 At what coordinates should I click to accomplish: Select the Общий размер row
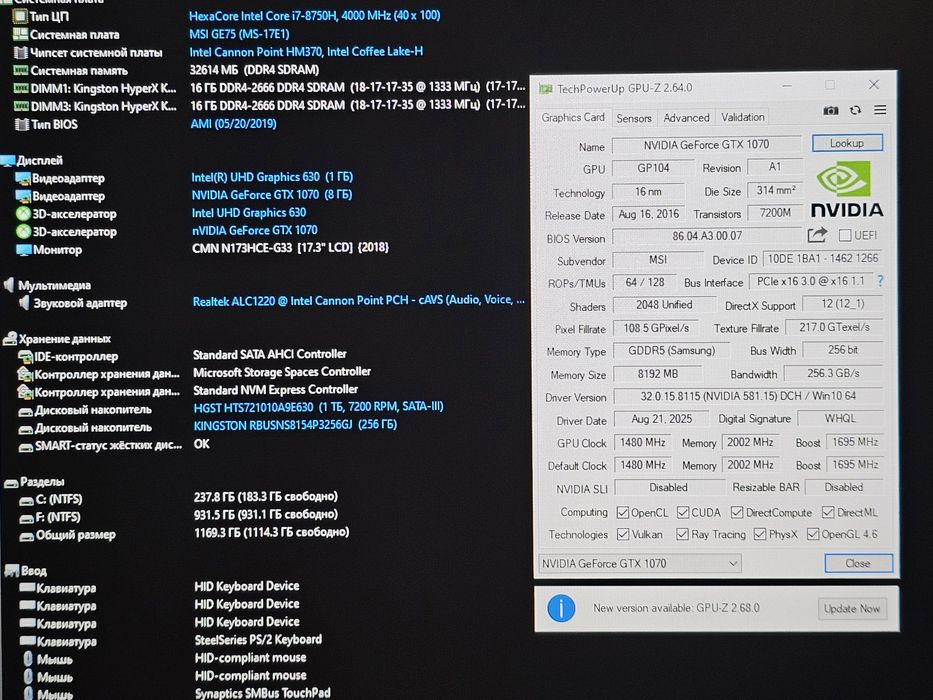click(x=184, y=533)
